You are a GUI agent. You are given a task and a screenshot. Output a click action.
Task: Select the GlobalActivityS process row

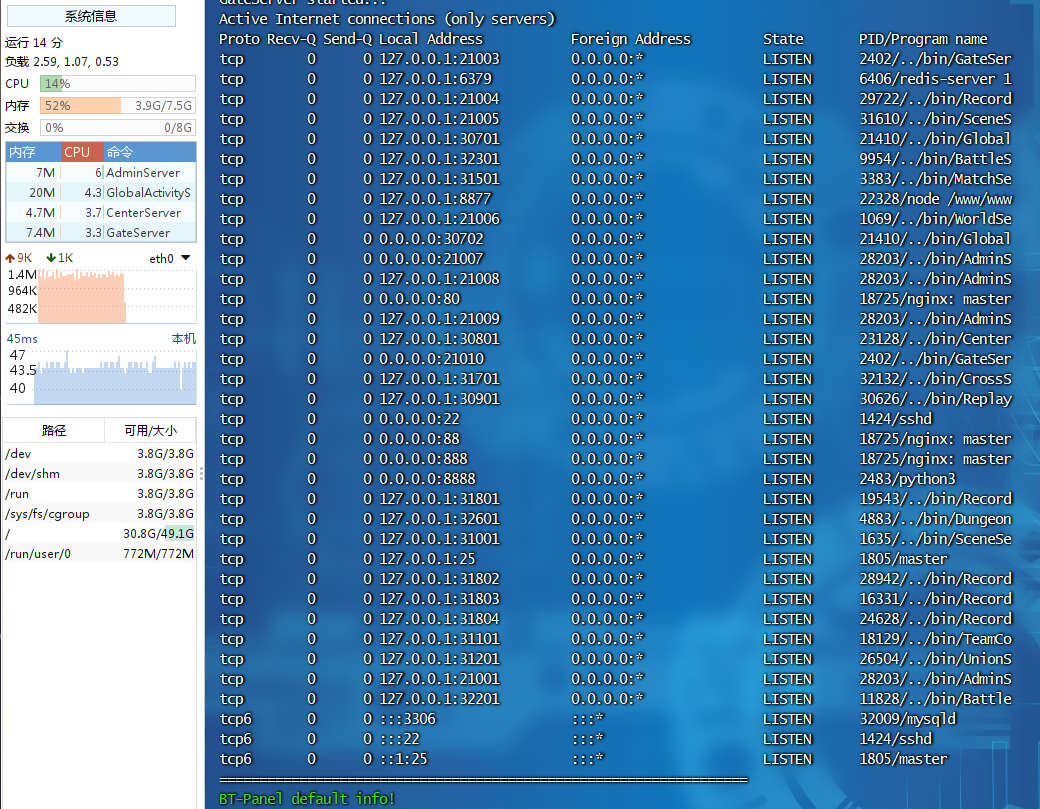(101, 192)
